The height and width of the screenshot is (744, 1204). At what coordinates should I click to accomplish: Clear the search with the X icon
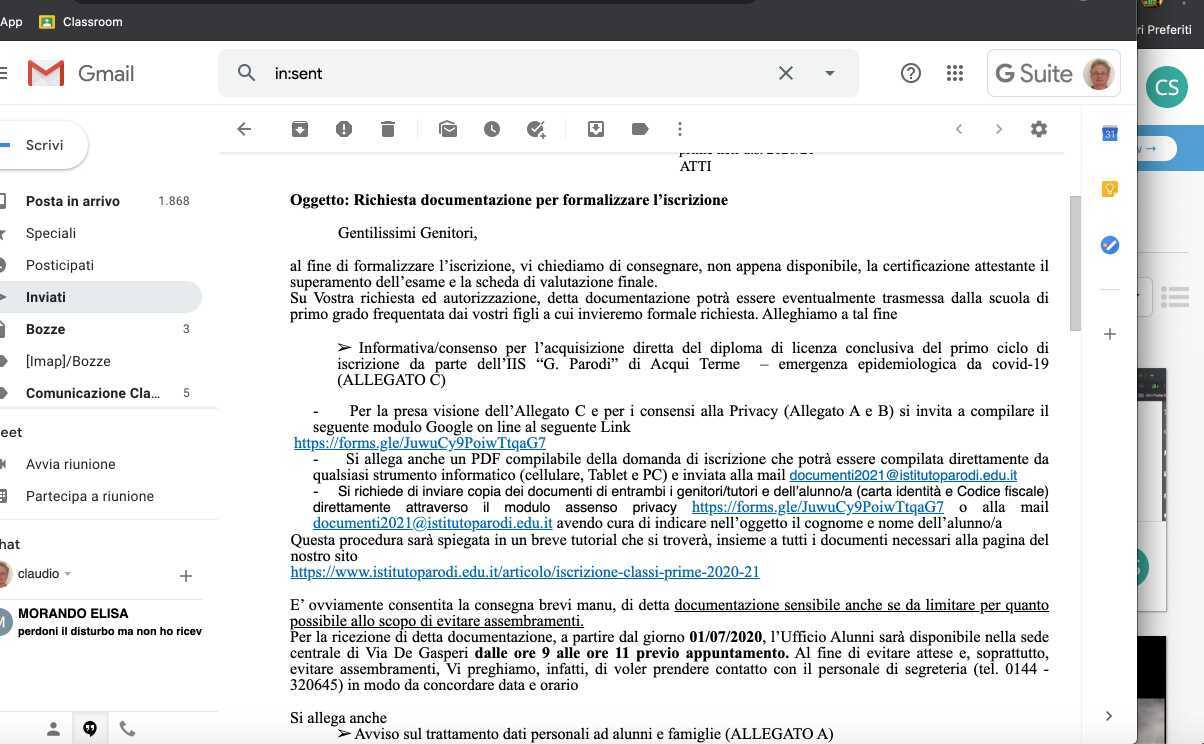pyautogui.click(x=786, y=73)
